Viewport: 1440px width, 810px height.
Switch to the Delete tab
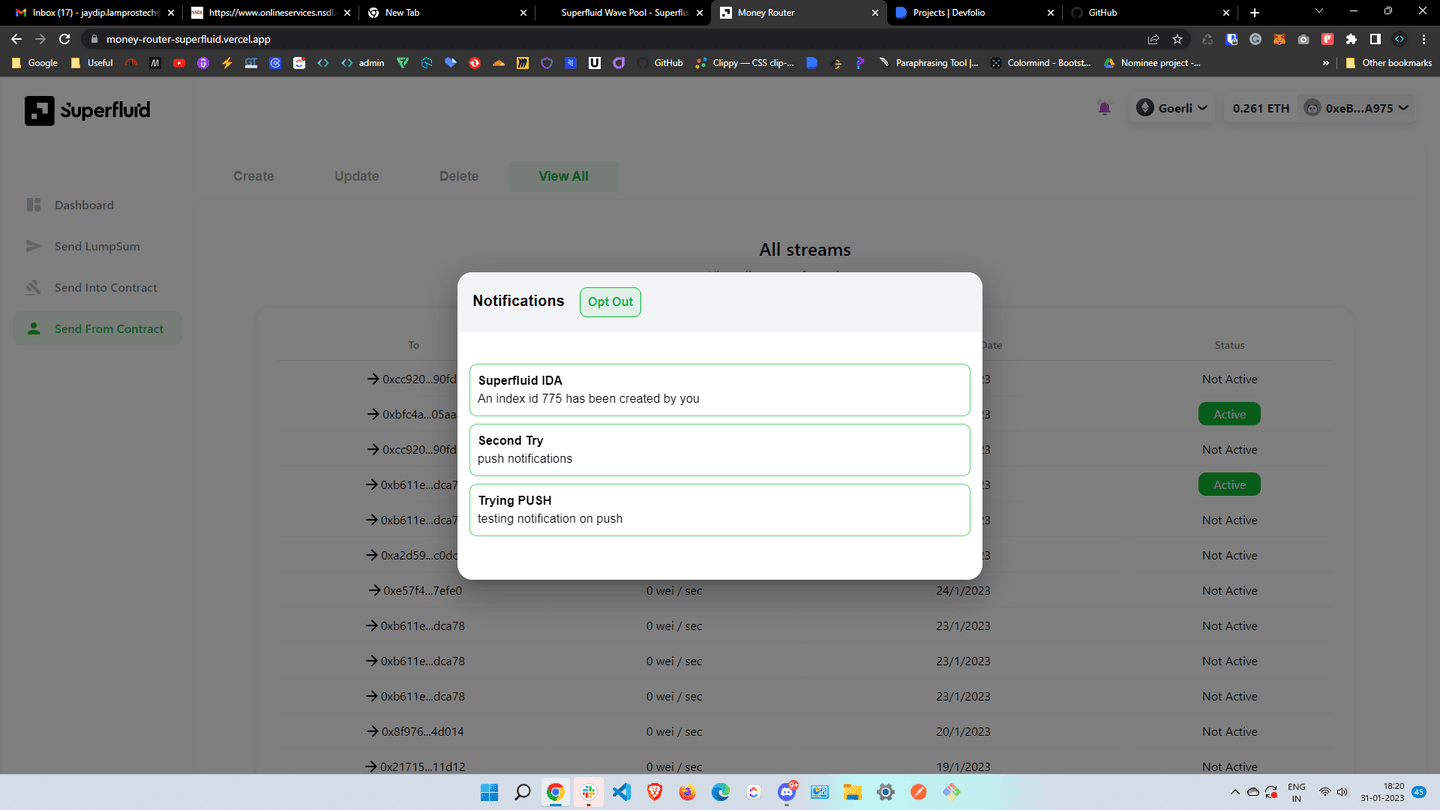click(x=459, y=176)
